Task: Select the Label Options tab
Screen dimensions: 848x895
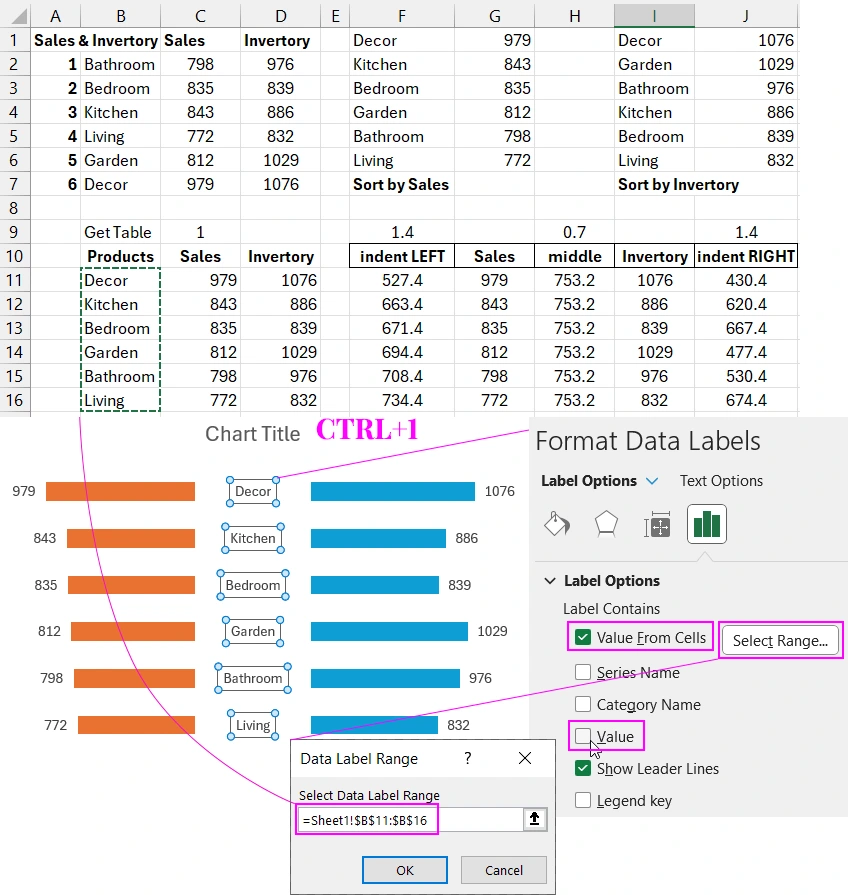Action: point(590,480)
